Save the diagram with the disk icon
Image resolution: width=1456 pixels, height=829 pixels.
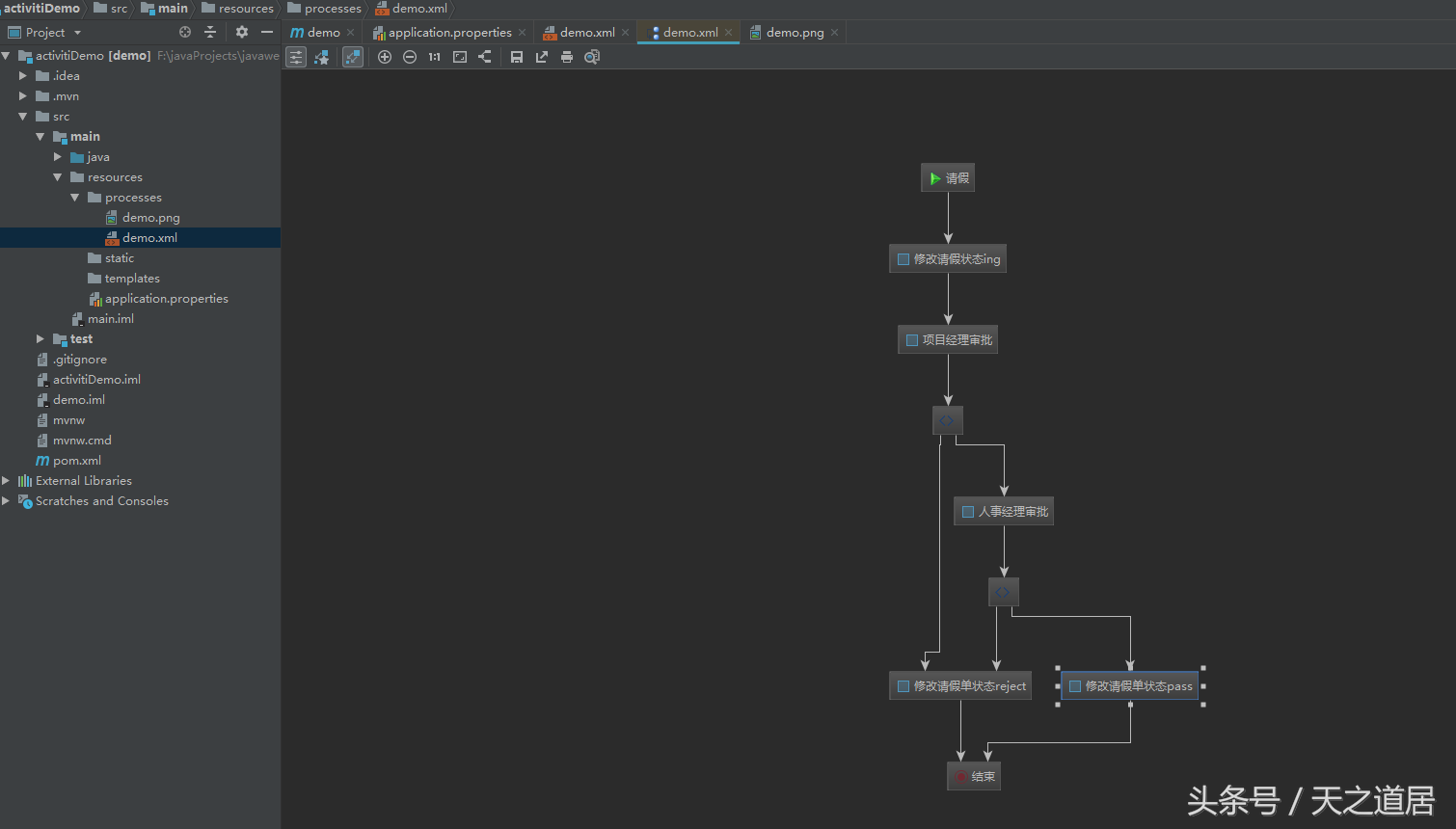tap(517, 57)
